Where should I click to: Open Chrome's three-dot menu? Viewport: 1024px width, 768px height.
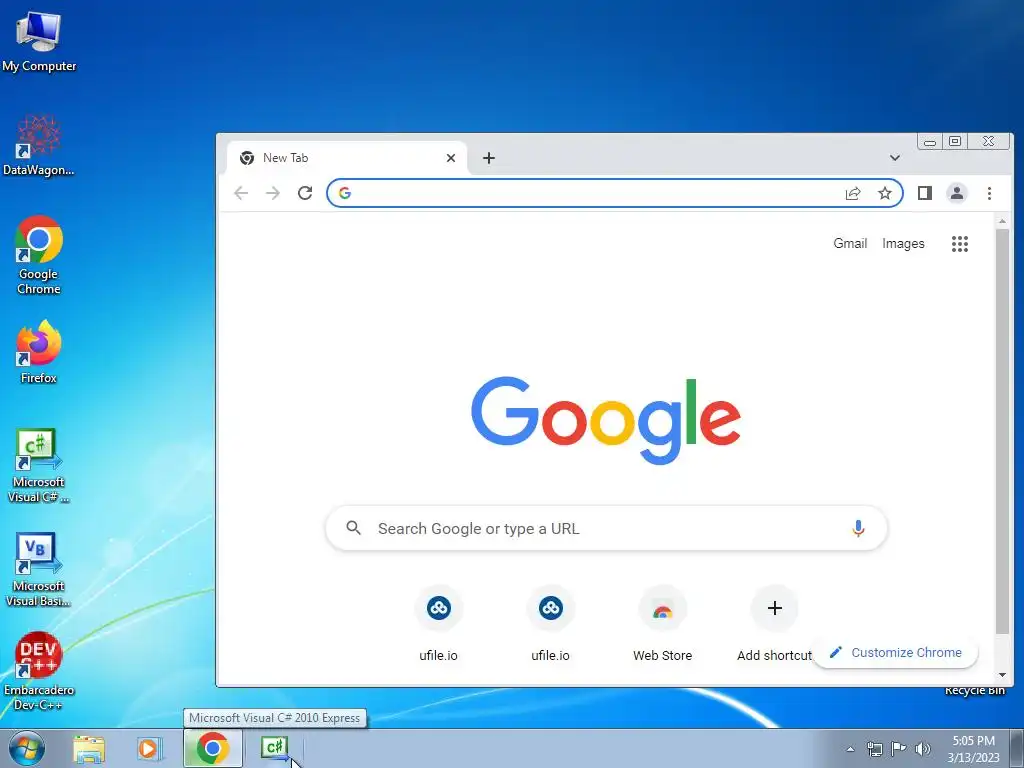pyautogui.click(x=989, y=193)
